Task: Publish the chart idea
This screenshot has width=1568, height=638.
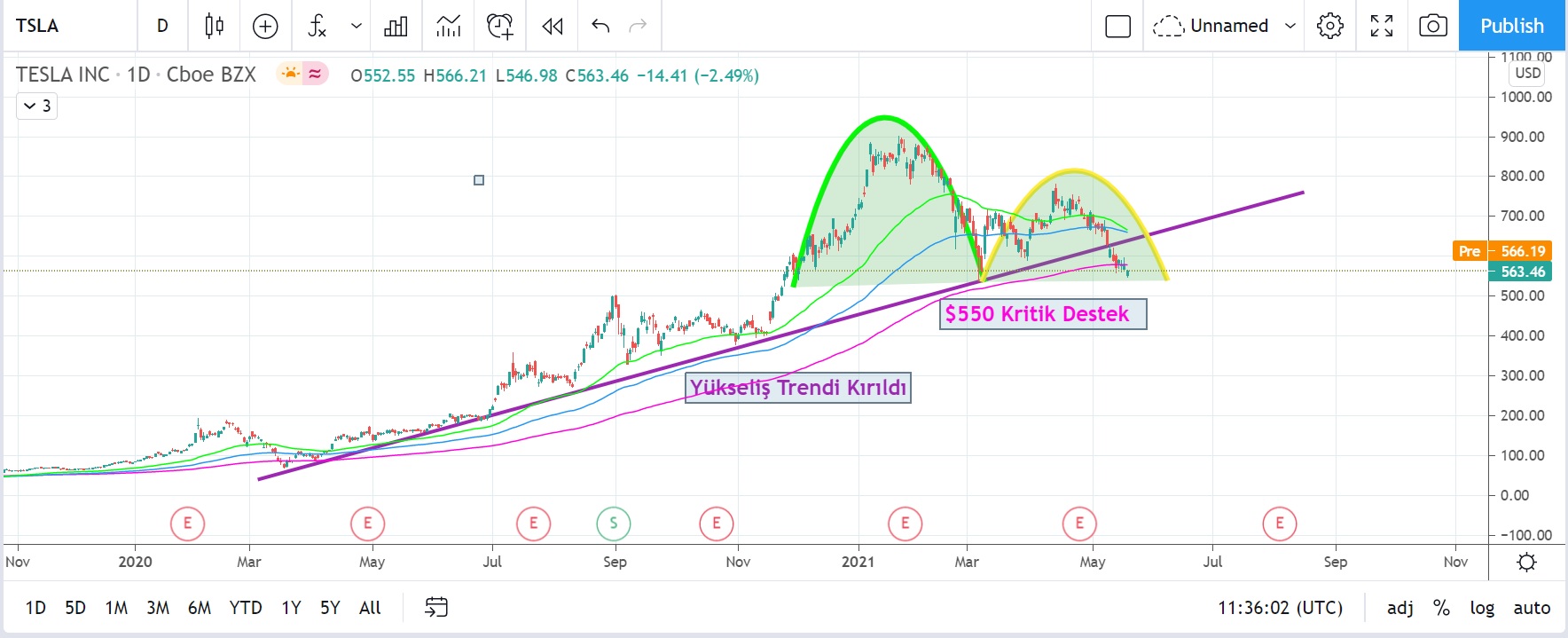Action: pos(1512,26)
